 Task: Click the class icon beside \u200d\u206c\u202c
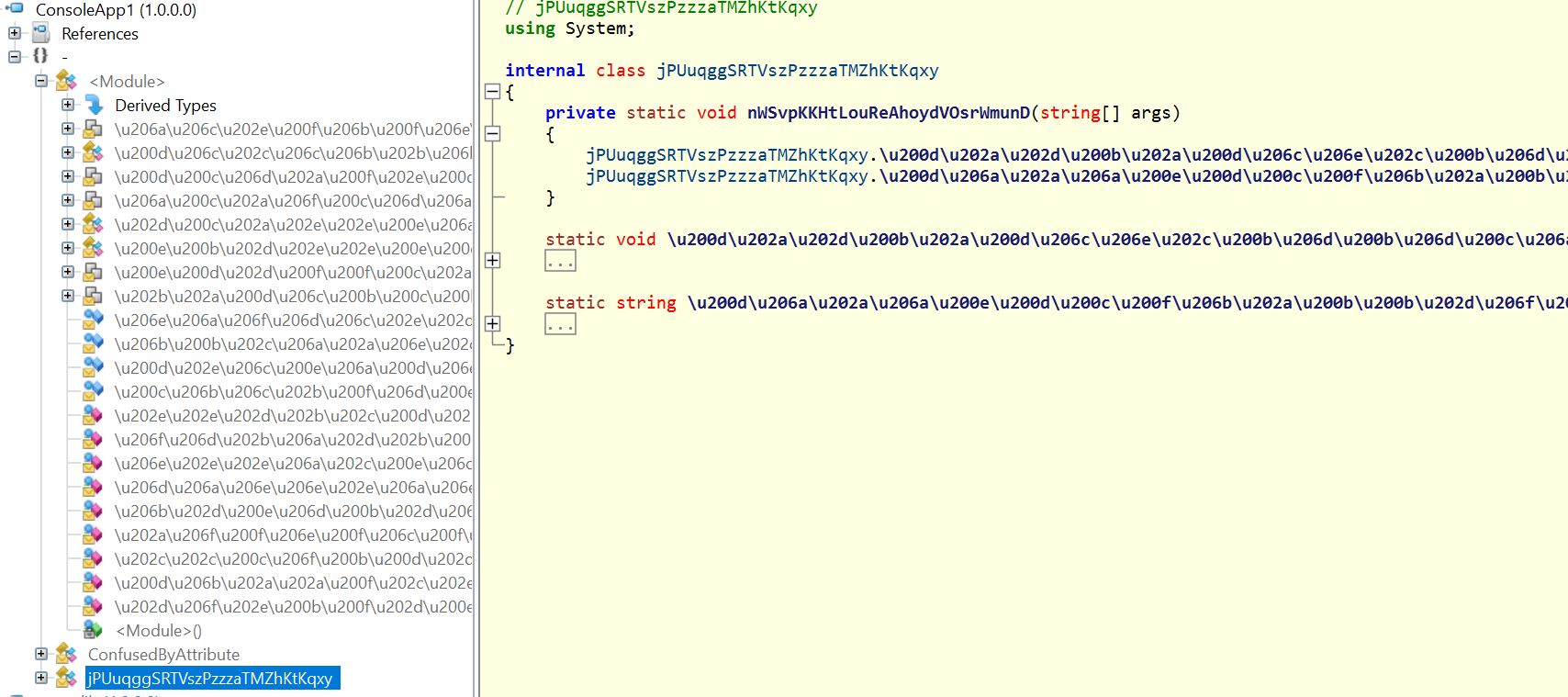coord(94,152)
